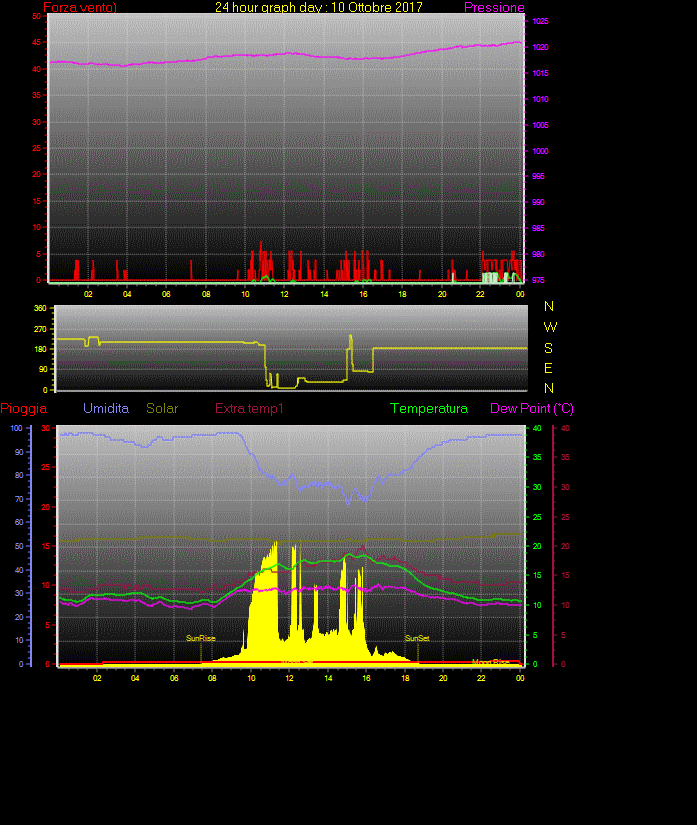Click wind speed axis value 25
This screenshot has width=697, height=825.
36,148
